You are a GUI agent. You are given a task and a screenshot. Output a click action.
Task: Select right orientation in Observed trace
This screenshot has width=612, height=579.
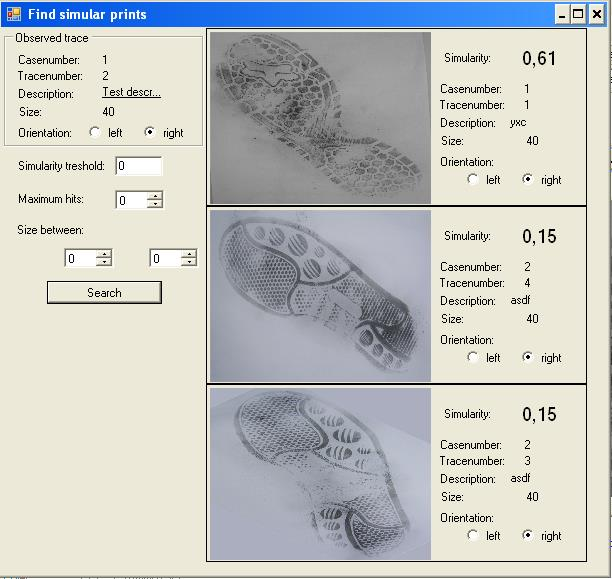149,132
